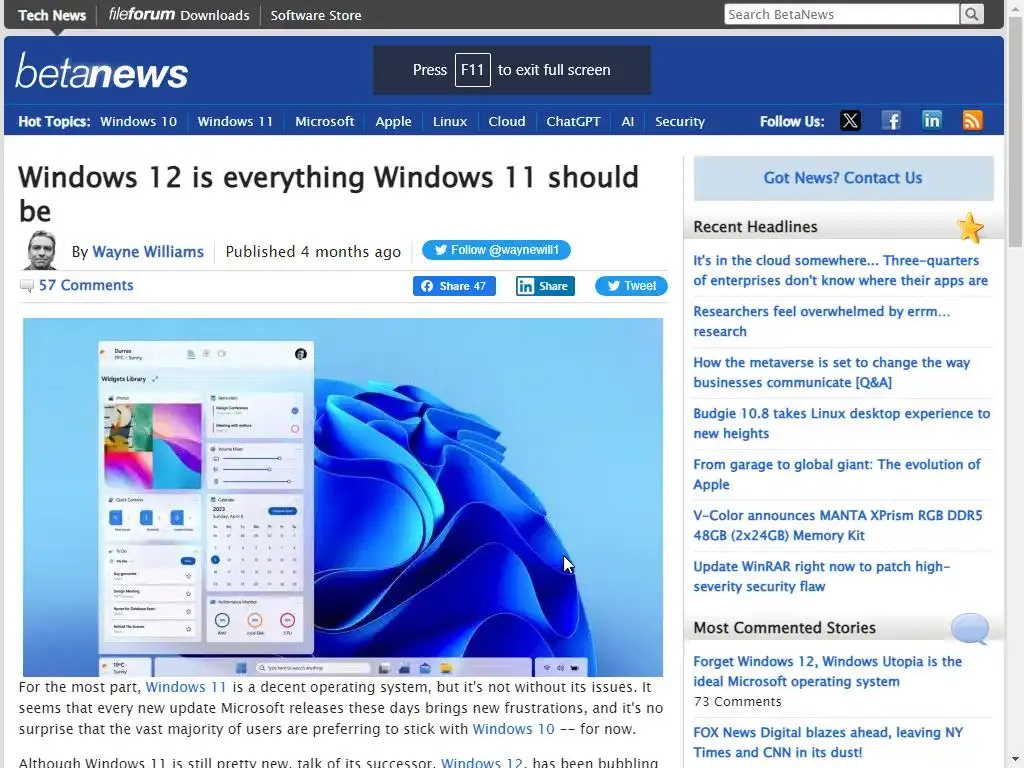This screenshot has width=1024, height=768.
Task: Click LinkedIn Share button
Action: (545, 286)
